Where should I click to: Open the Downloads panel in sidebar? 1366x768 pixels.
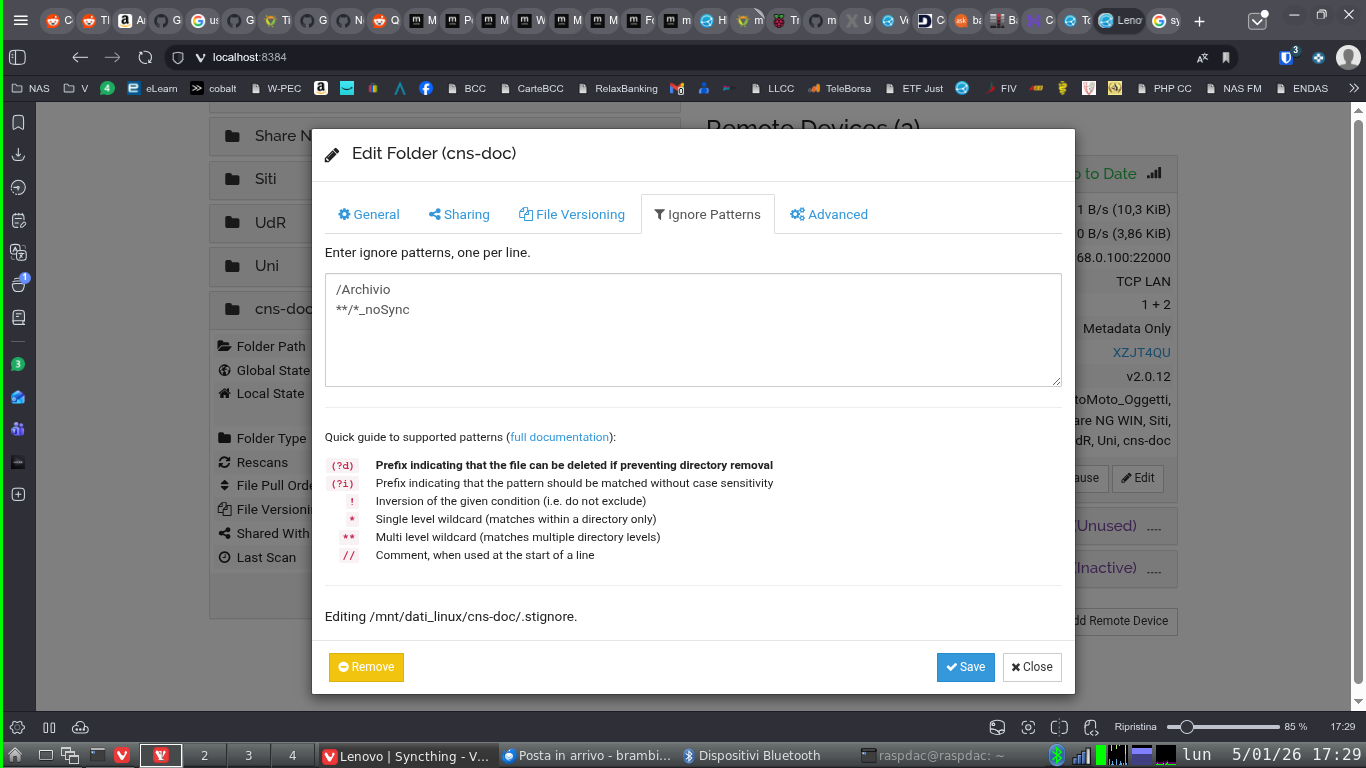tap(17, 155)
